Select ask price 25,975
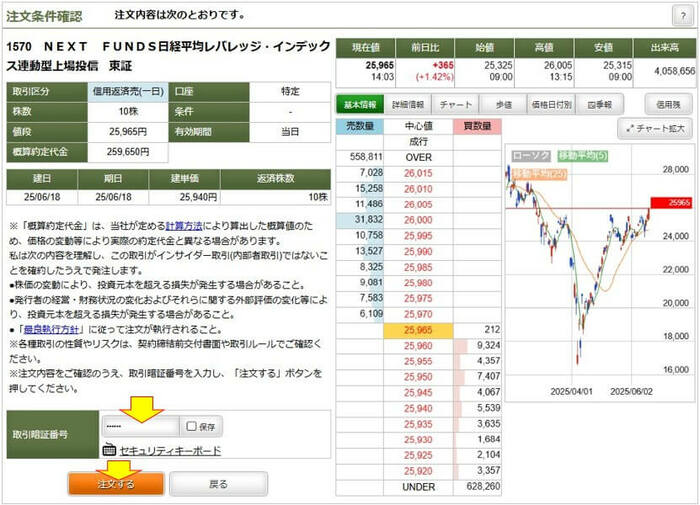The image size is (700, 505). (x=418, y=298)
